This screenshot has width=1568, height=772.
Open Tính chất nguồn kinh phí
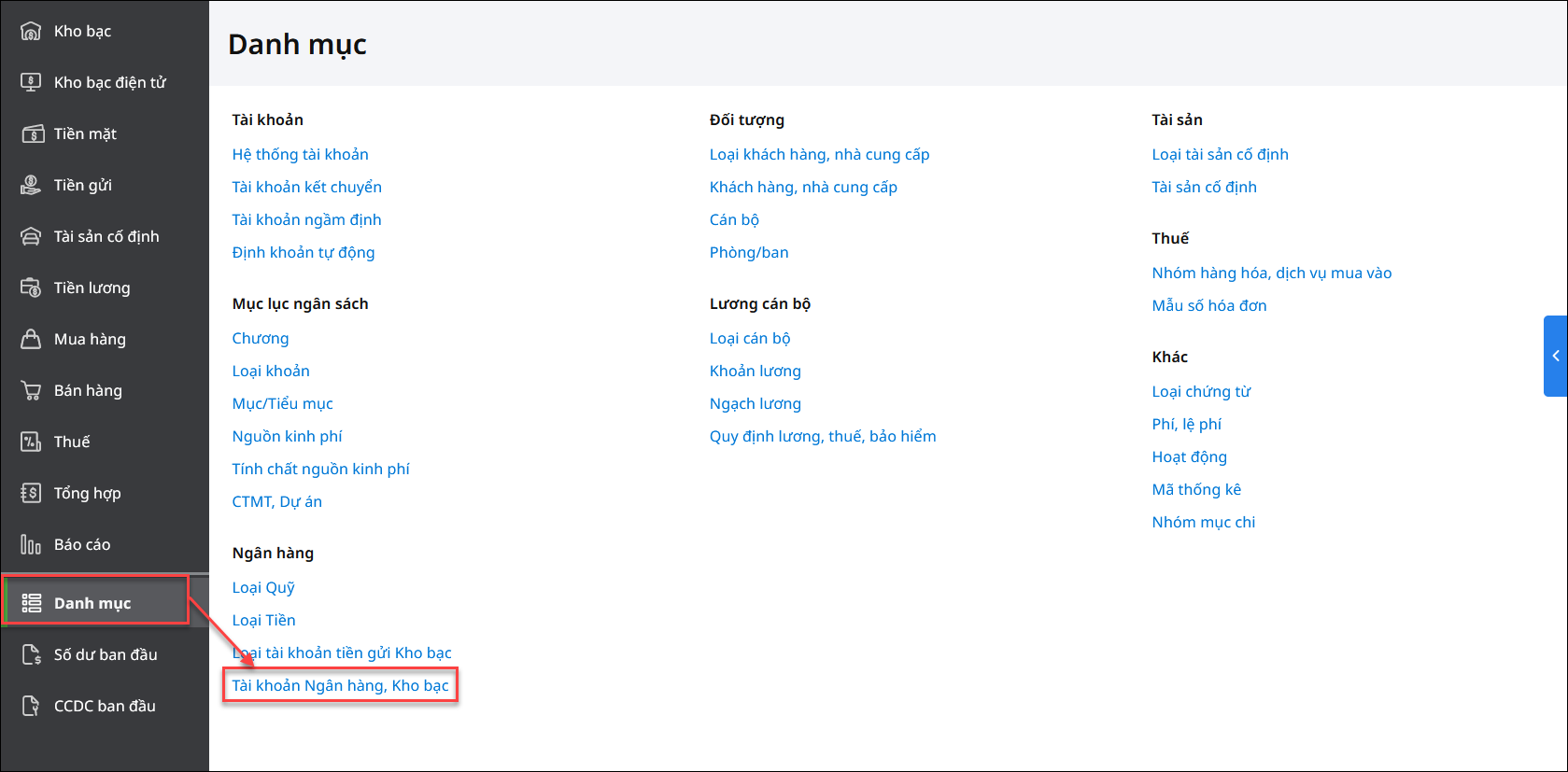tap(320, 469)
